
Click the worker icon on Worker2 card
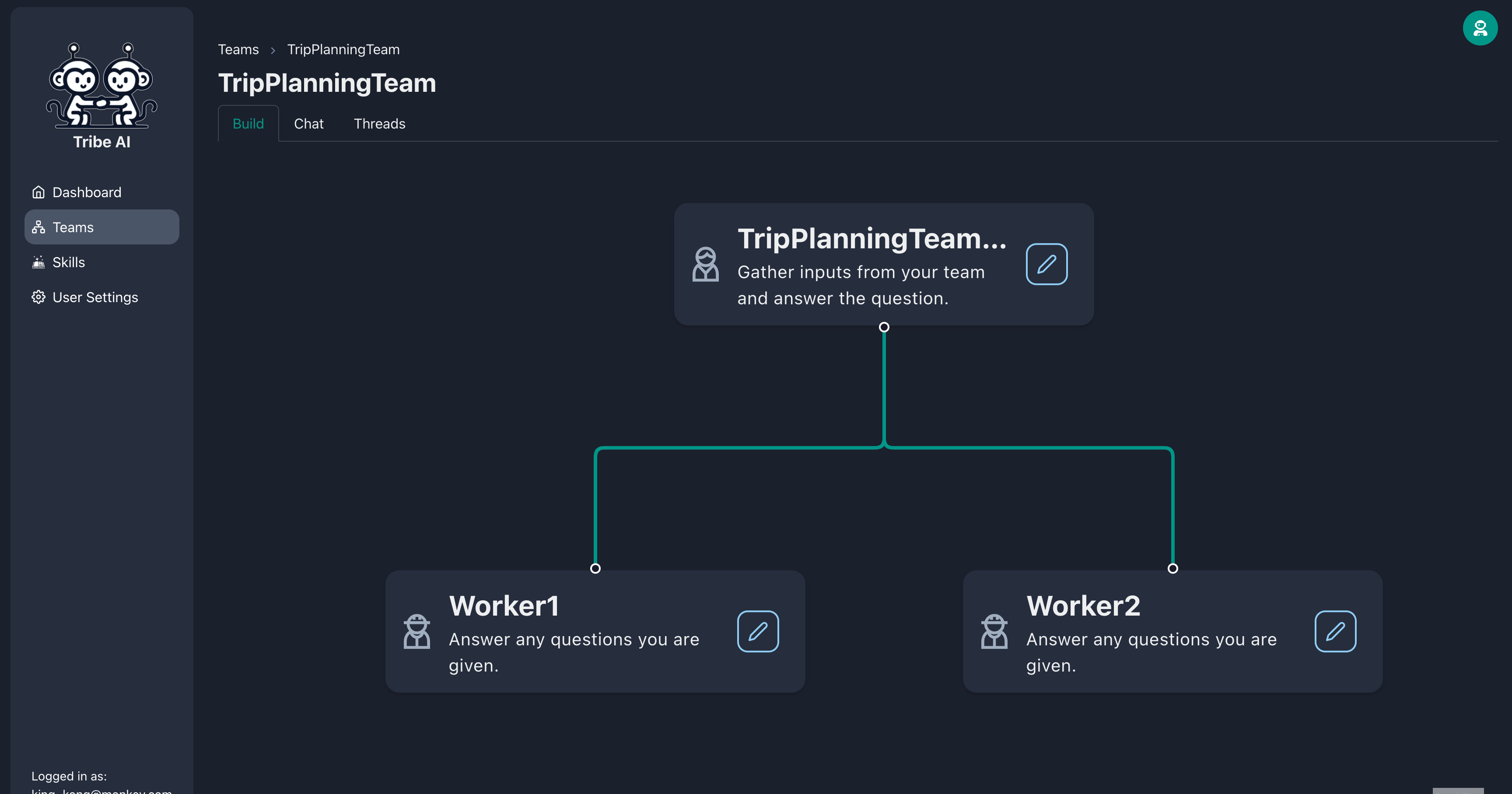tap(994, 631)
